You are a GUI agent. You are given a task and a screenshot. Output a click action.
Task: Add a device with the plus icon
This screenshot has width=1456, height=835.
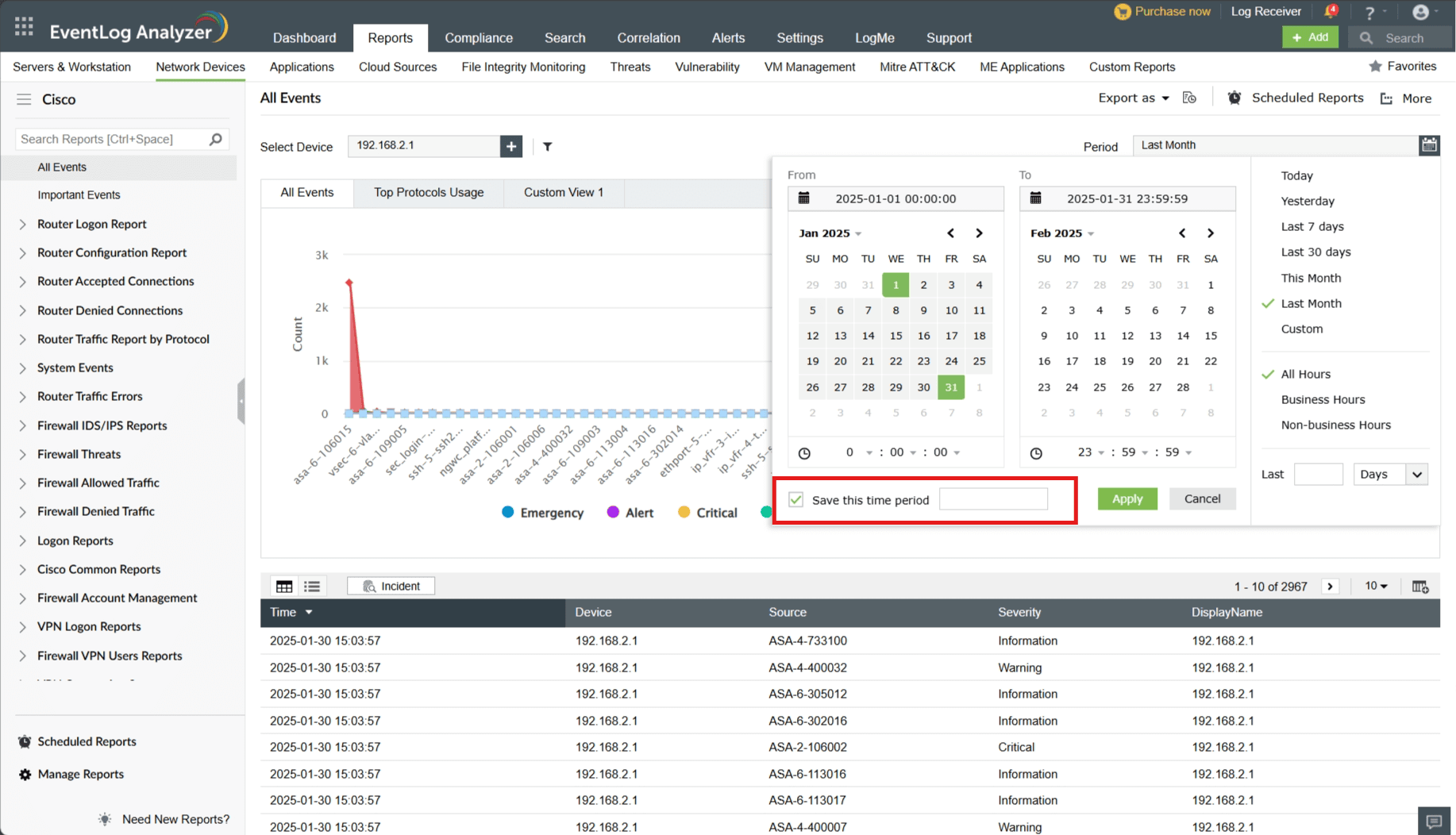click(511, 146)
